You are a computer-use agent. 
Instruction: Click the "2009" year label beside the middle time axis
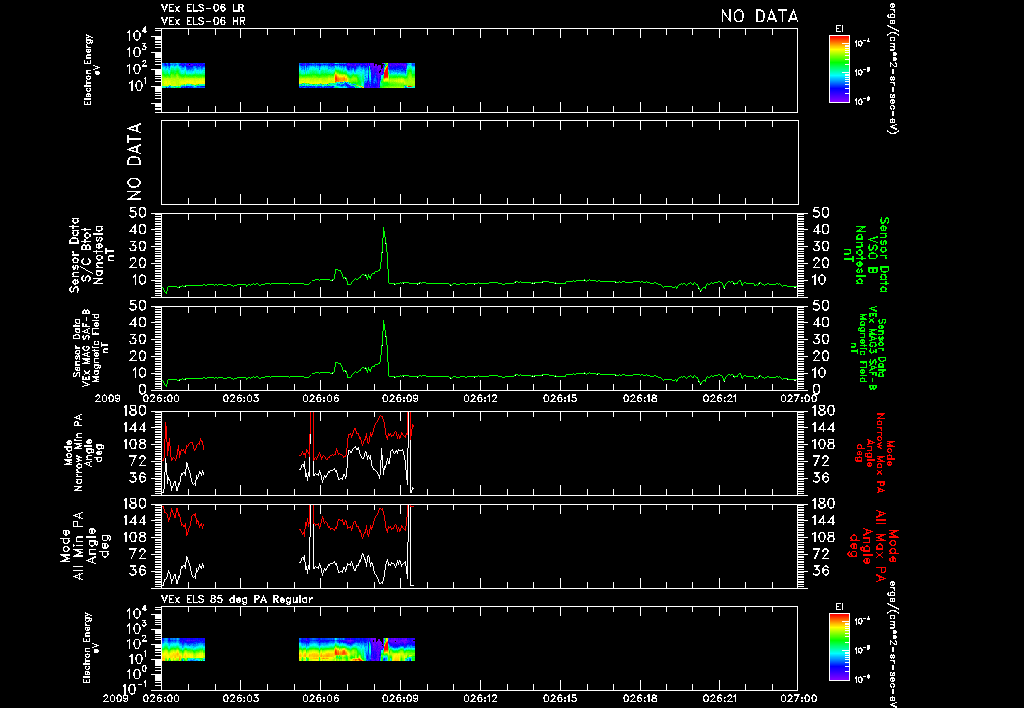point(108,398)
